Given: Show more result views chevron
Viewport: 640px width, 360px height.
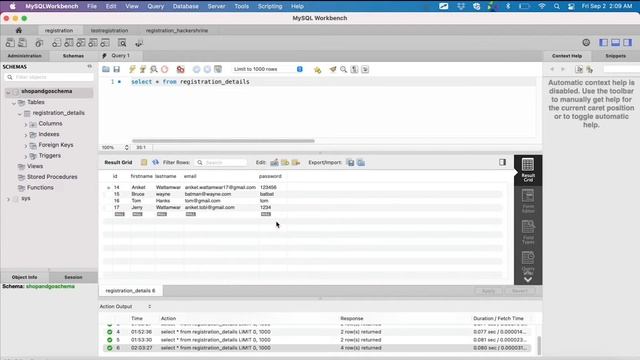Looking at the screenshot, I should point(528,280).
